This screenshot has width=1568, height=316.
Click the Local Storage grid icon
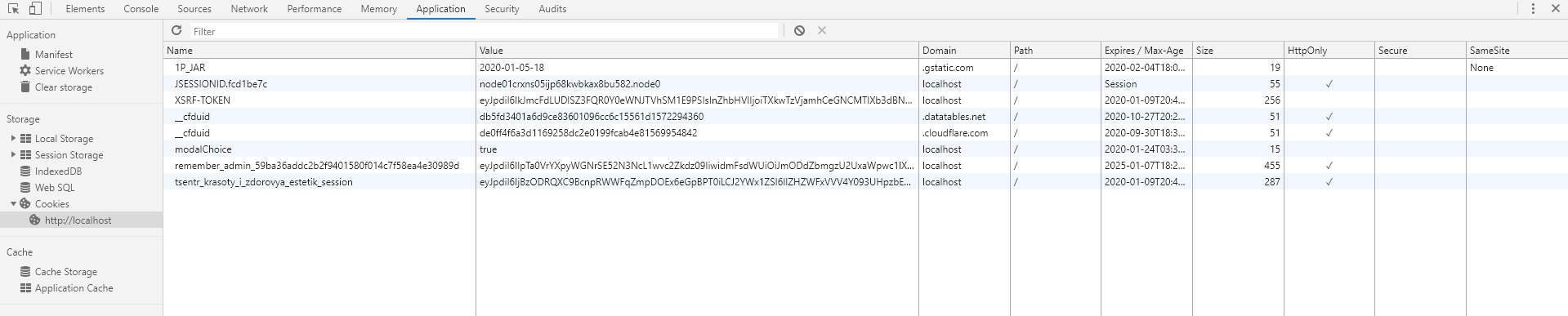[x=25, y=138]
